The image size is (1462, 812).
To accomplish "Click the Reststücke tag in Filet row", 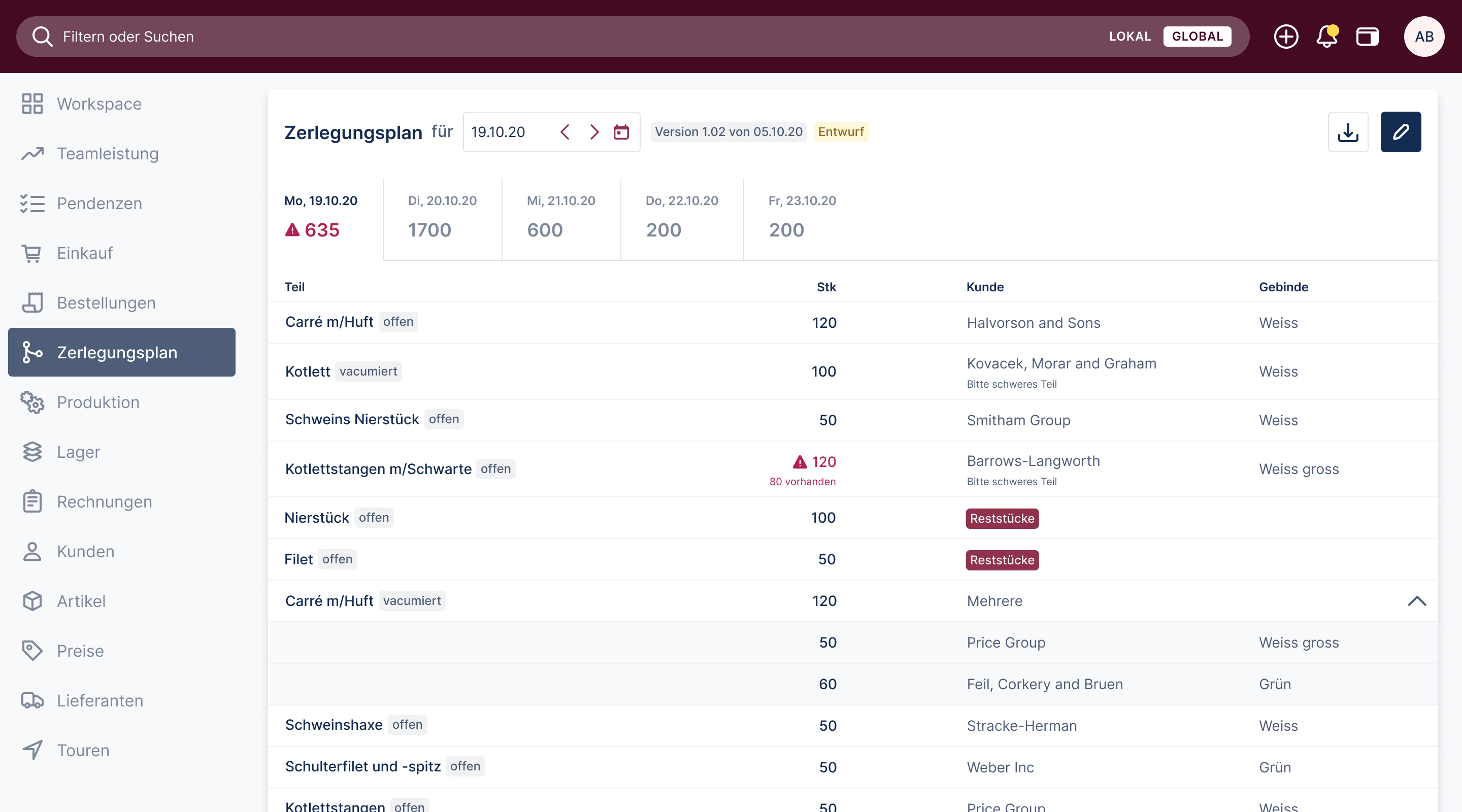I will coord(1002,560).
